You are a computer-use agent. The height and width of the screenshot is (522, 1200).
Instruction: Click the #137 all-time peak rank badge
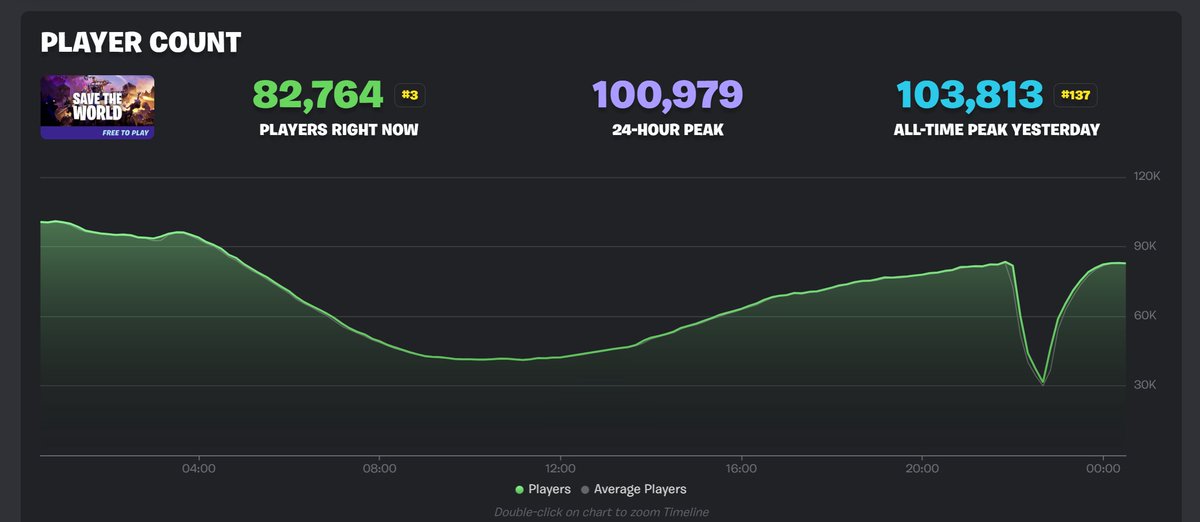pyautogui.click(x=1078, y=96)
